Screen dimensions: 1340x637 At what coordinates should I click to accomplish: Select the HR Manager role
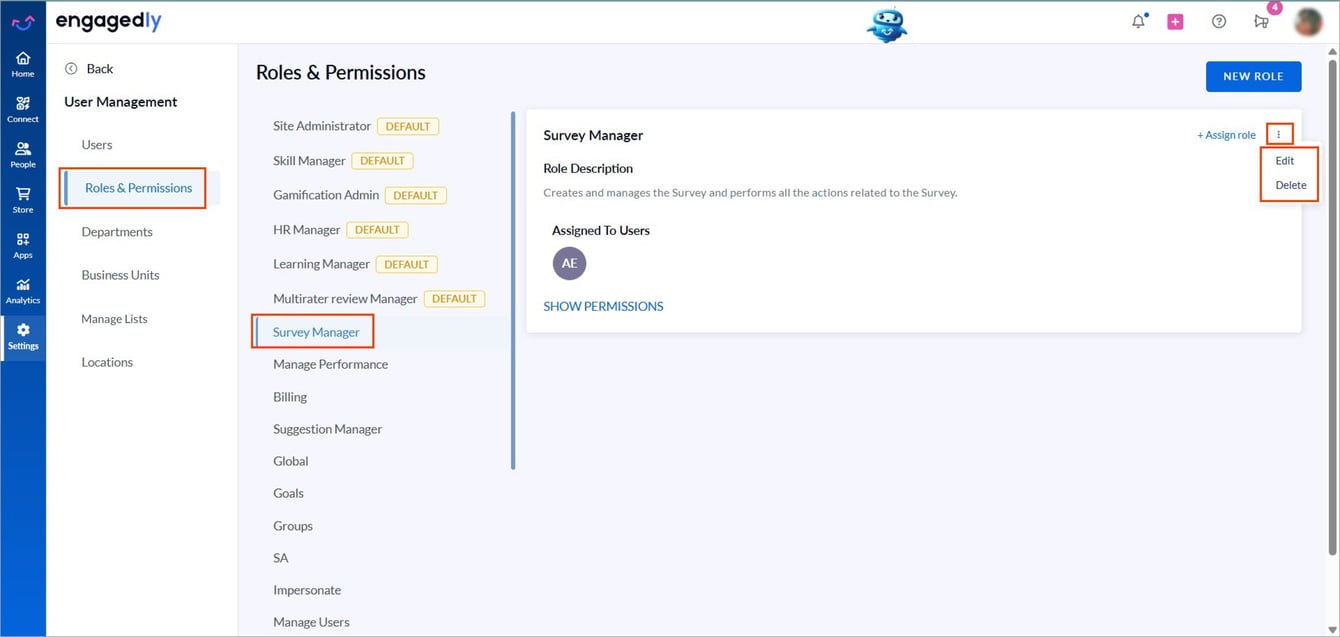[x=306, y=229]
